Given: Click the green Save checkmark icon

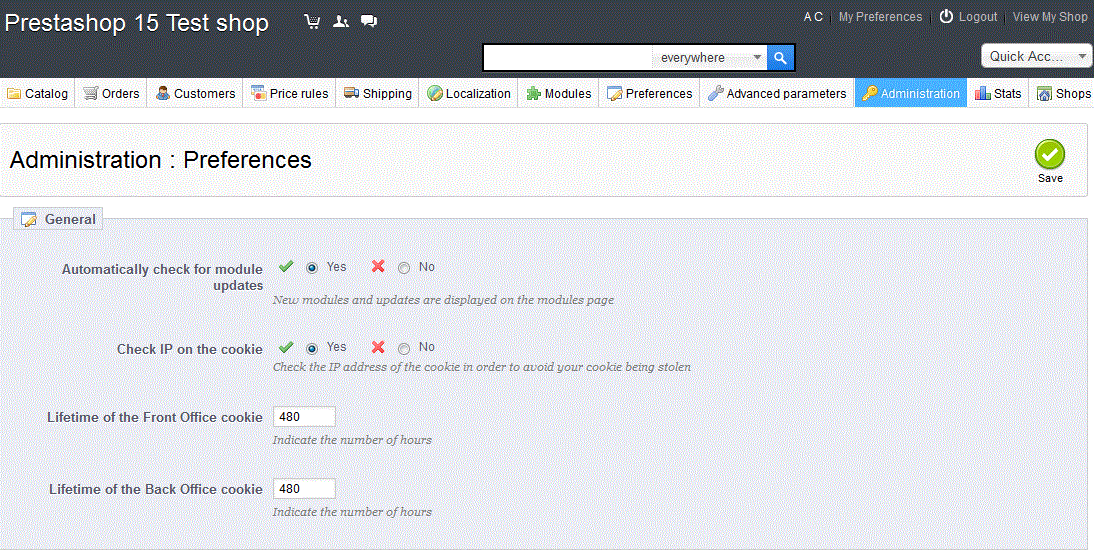Looking at the screenshot, I should [x=1050, y=154].
